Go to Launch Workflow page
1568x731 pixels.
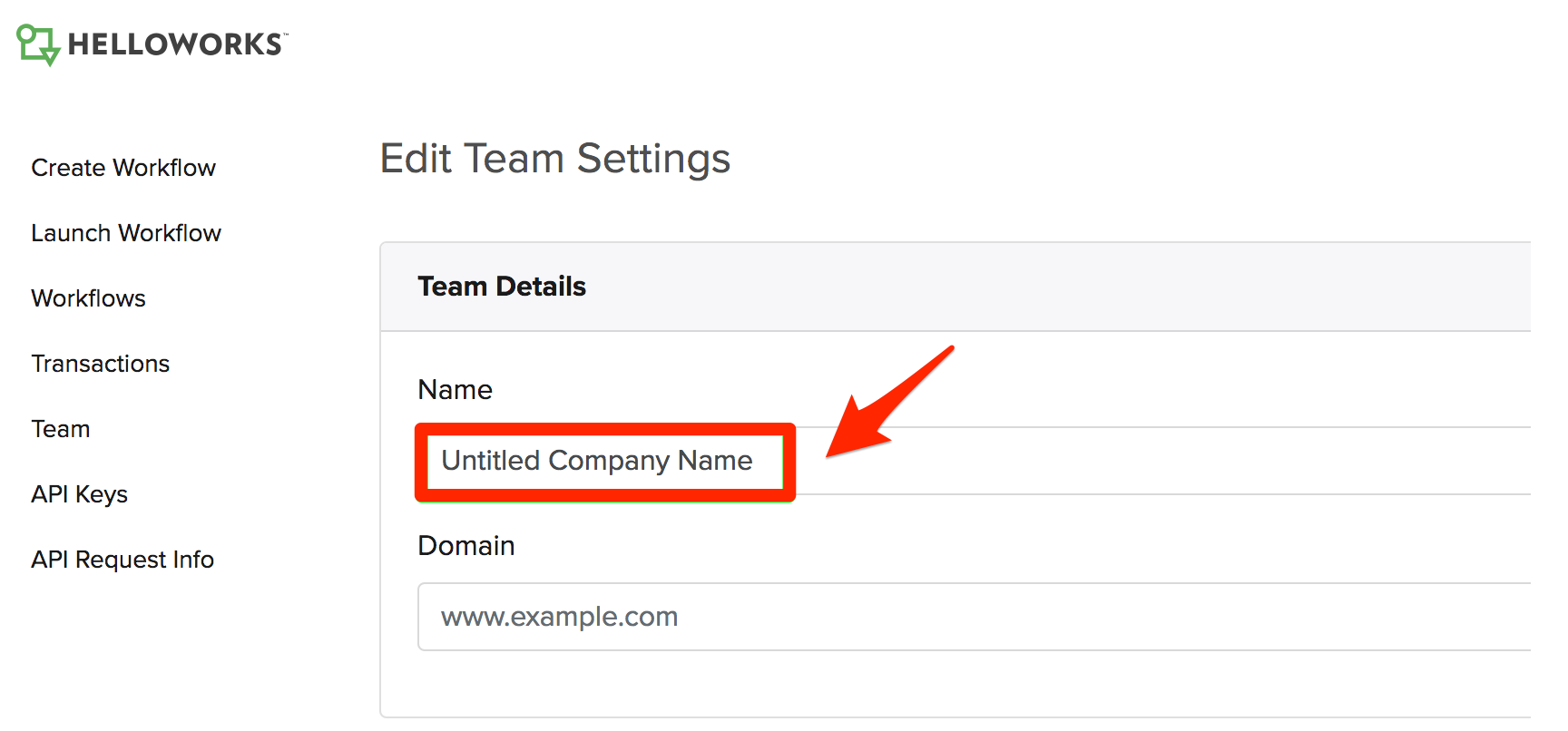click(x=126, y=233)
